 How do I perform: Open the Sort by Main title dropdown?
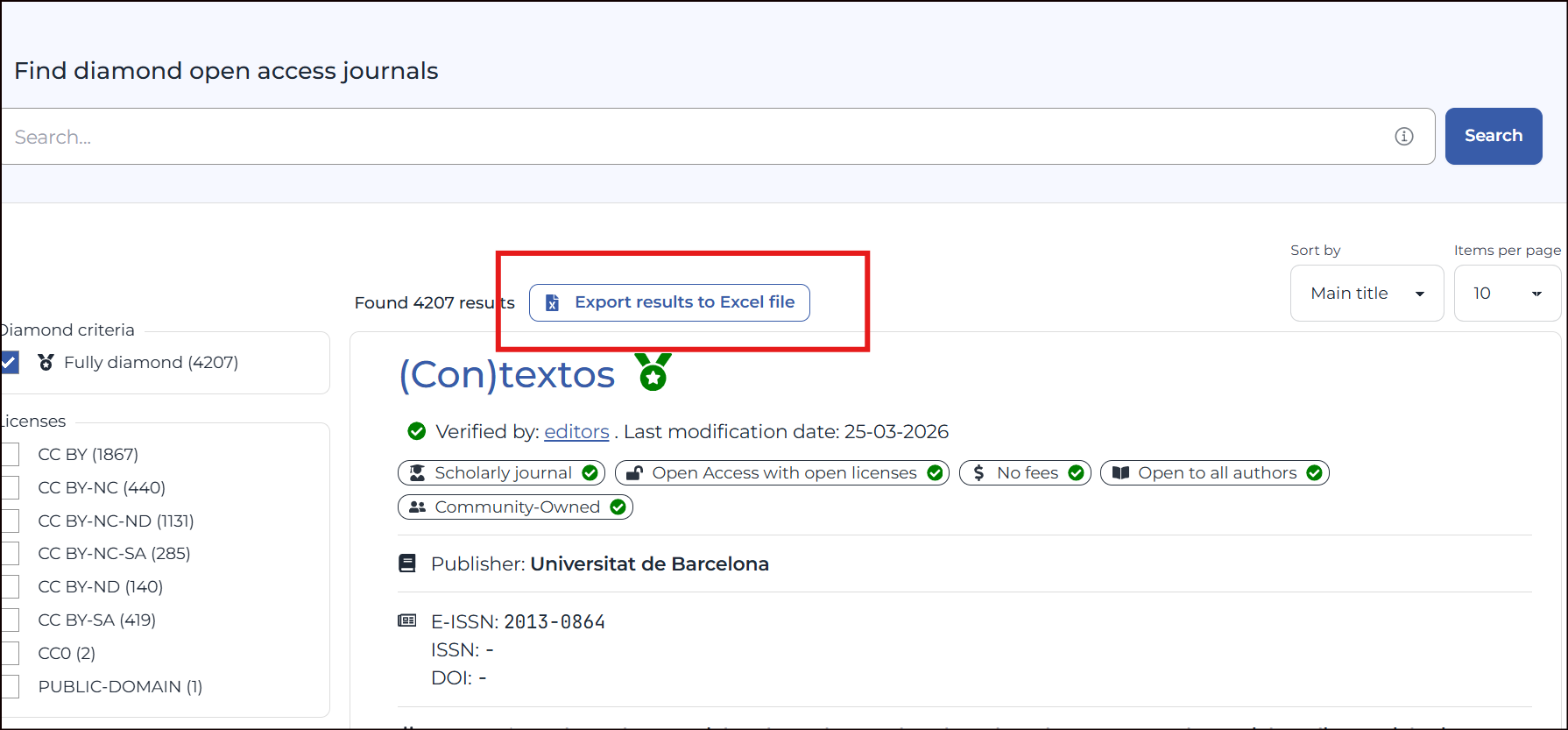pos(1367,294)
